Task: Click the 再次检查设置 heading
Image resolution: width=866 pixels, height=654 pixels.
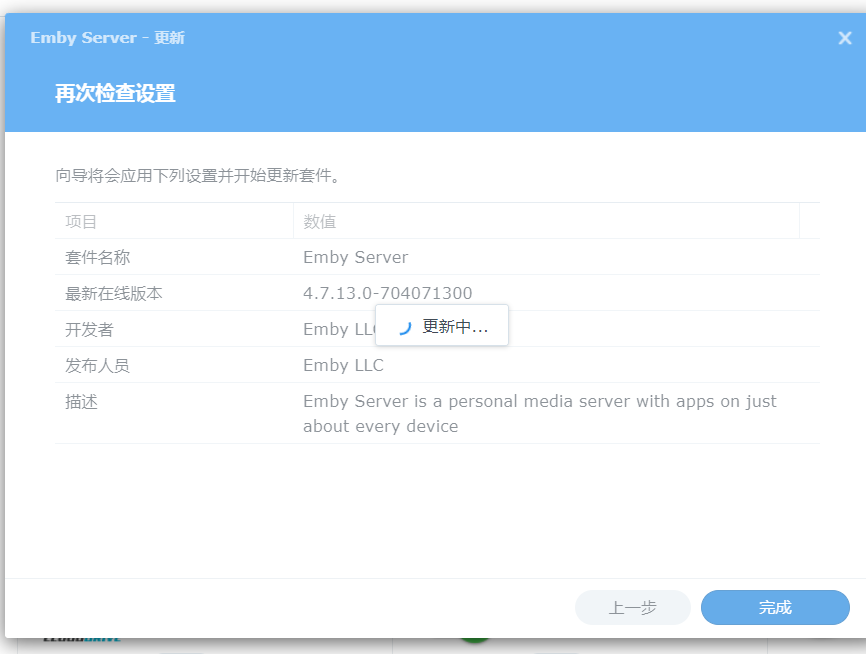Action: point(115,93)
